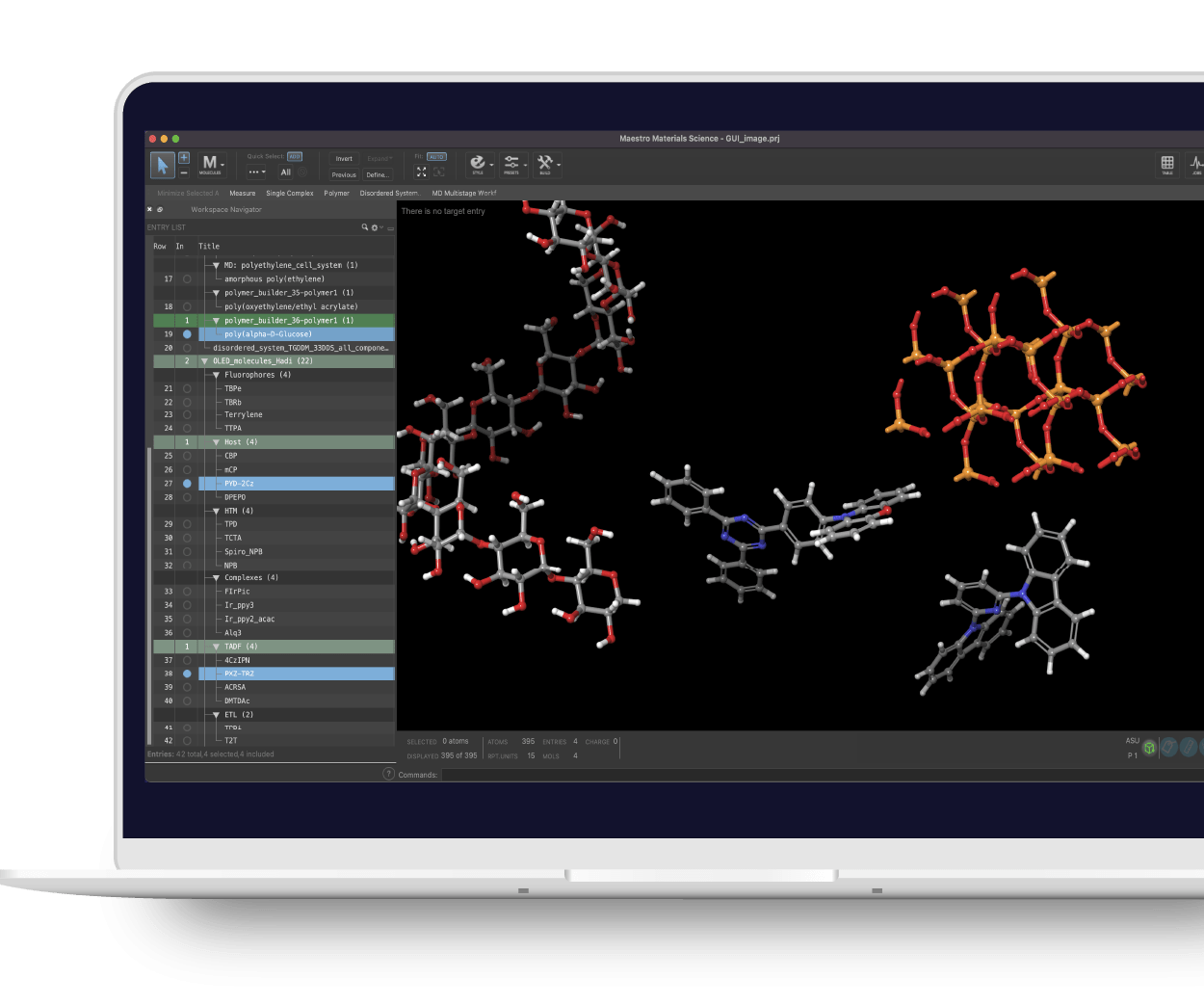1204x1005 pixels.
Task: Click the help question mark beside Commands
Action: click(x=389, y=774)
